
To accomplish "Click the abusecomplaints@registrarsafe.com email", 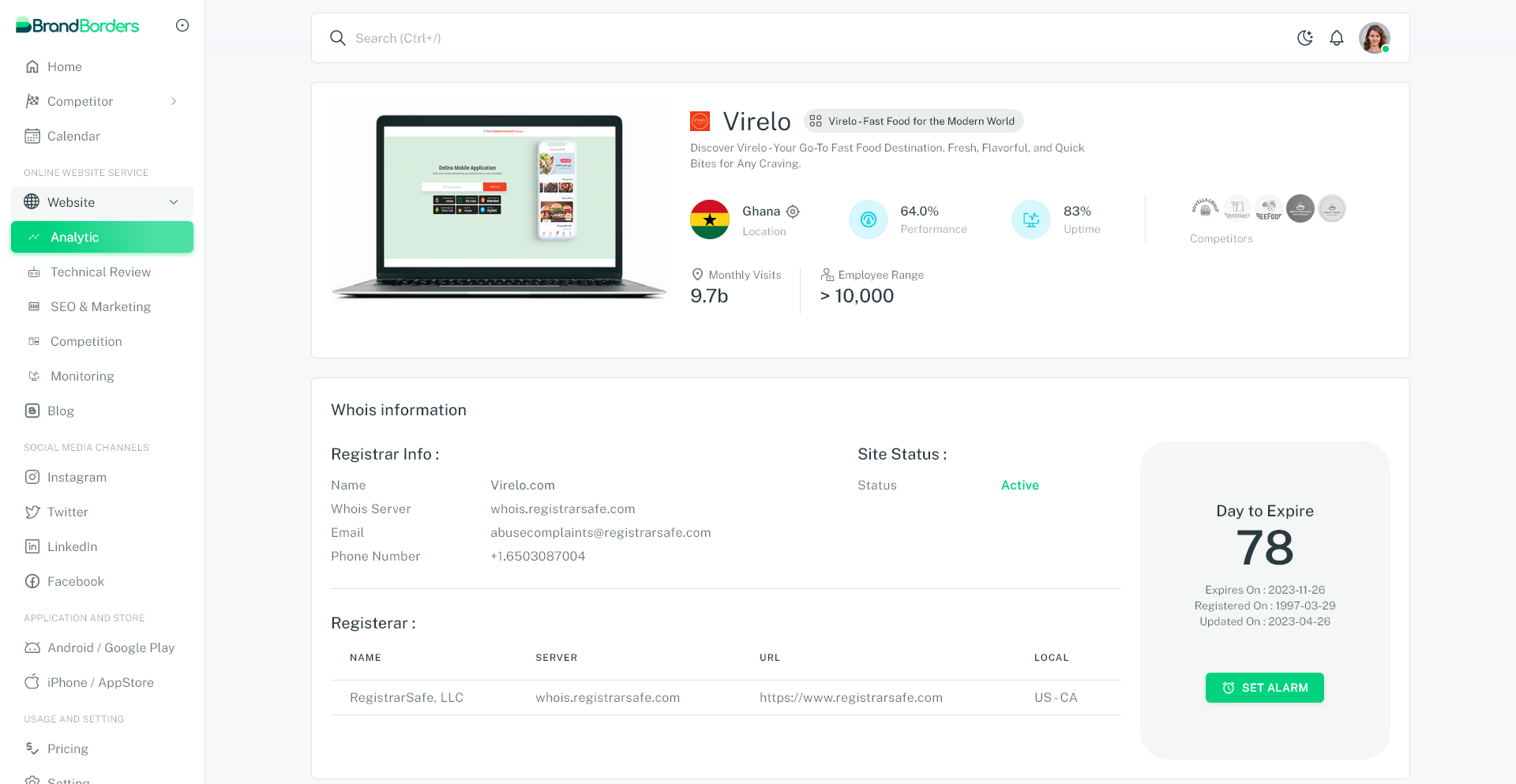I will (x=601, y=532).
